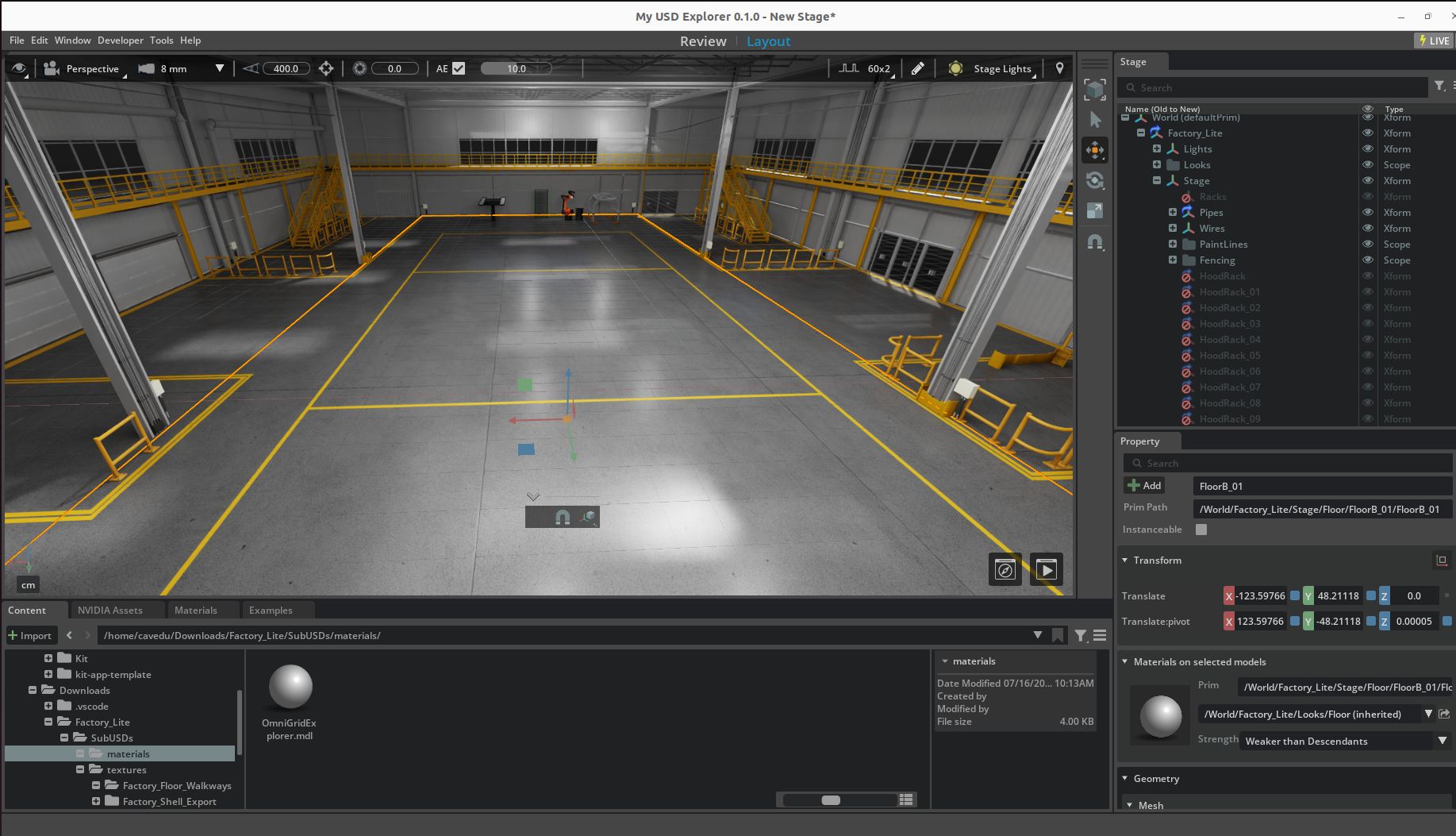Open the navigation compass icon in viewport
This screenshot has height=836, width=1456.
point(1005,569)
